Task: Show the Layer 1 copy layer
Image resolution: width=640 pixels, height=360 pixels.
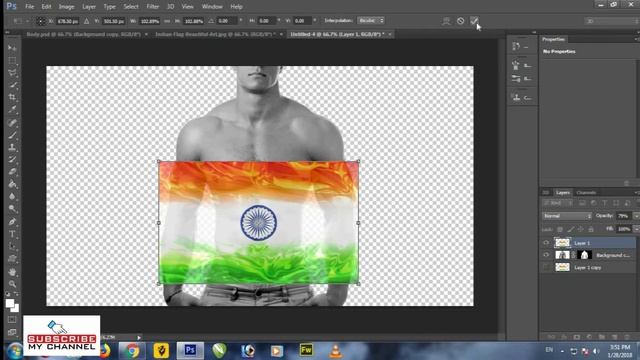Action: pos(546,267)
